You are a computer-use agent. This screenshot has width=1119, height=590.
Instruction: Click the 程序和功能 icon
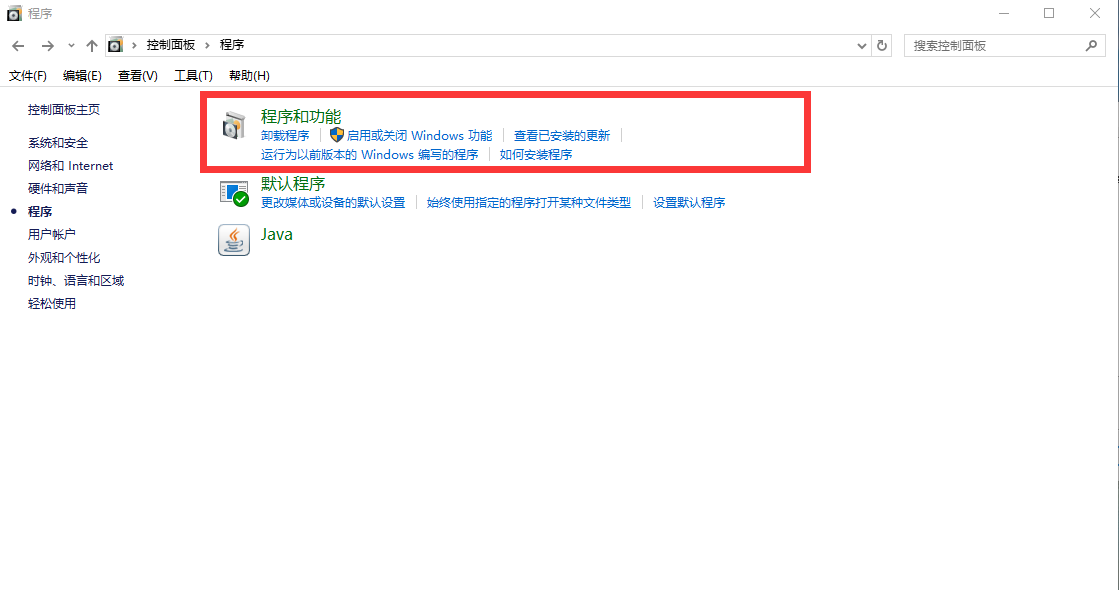233,126
